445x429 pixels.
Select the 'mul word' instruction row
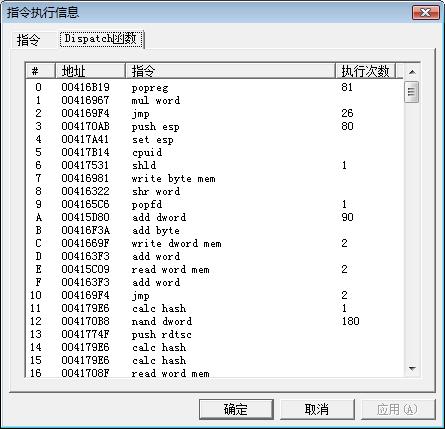coord(214,100)
